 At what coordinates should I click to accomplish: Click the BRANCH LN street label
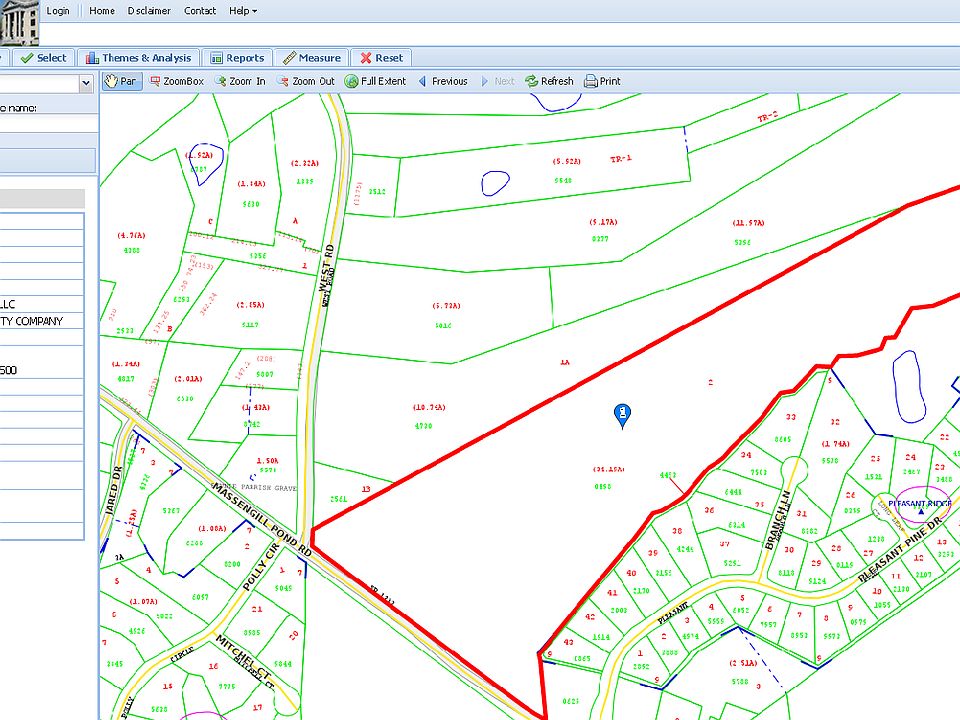click(x=778, y=519)
